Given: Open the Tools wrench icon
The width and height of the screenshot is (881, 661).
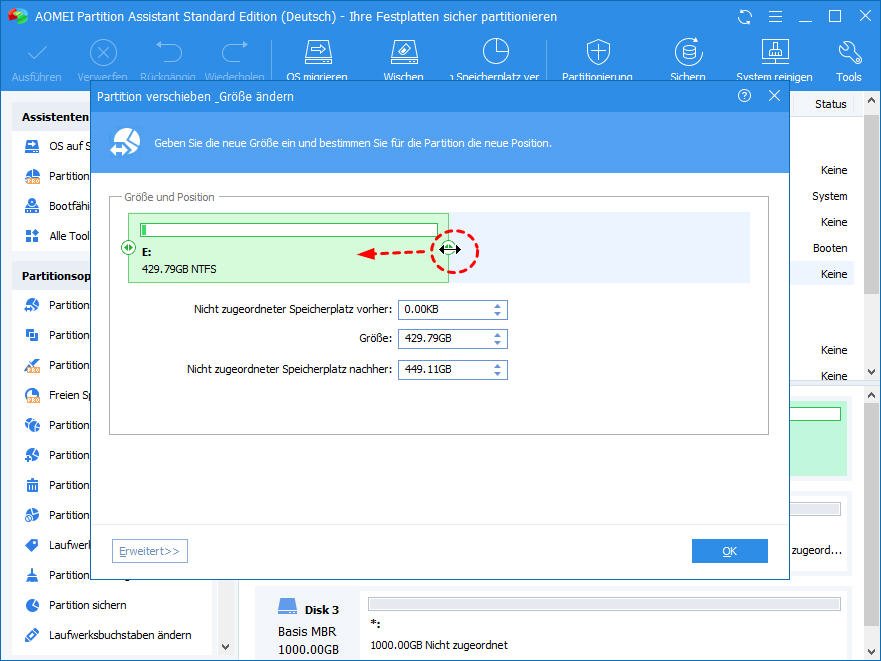Looking at the screenshot, I should coord(849,52).
